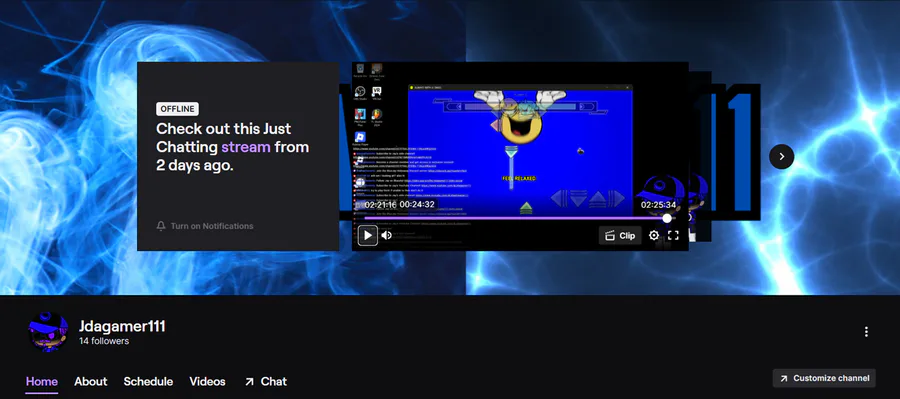Click the Customize channel button
This screenshot has width=900, height=399.
[x=824, y=378]
